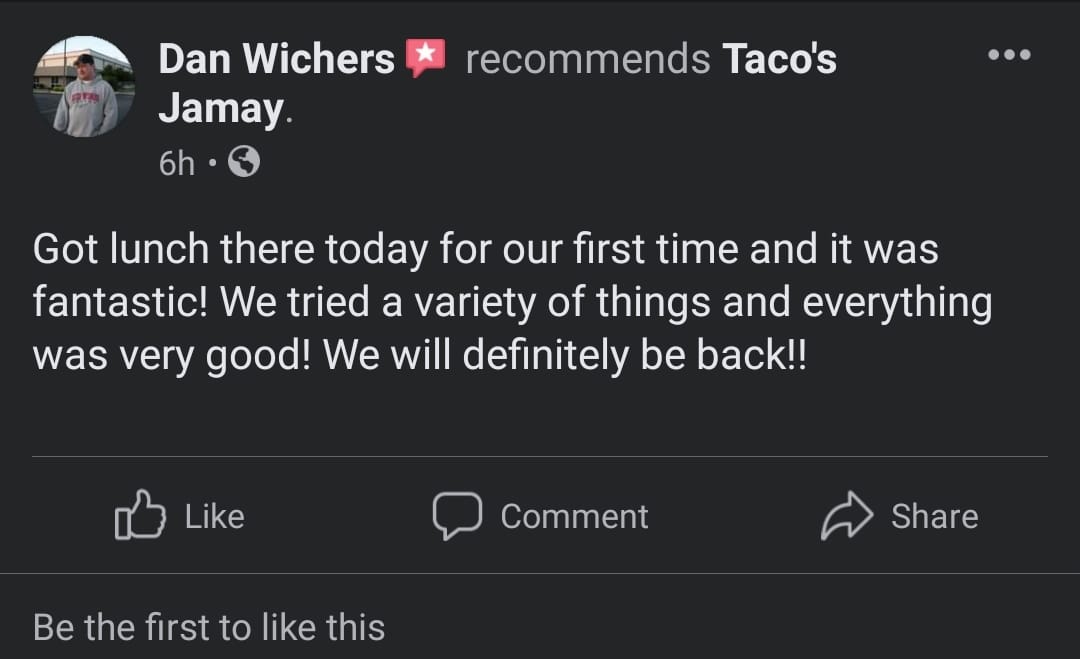Click the thumbs-up Like icon
This screenshot has width=1080, height=659.
pos(140,515)
